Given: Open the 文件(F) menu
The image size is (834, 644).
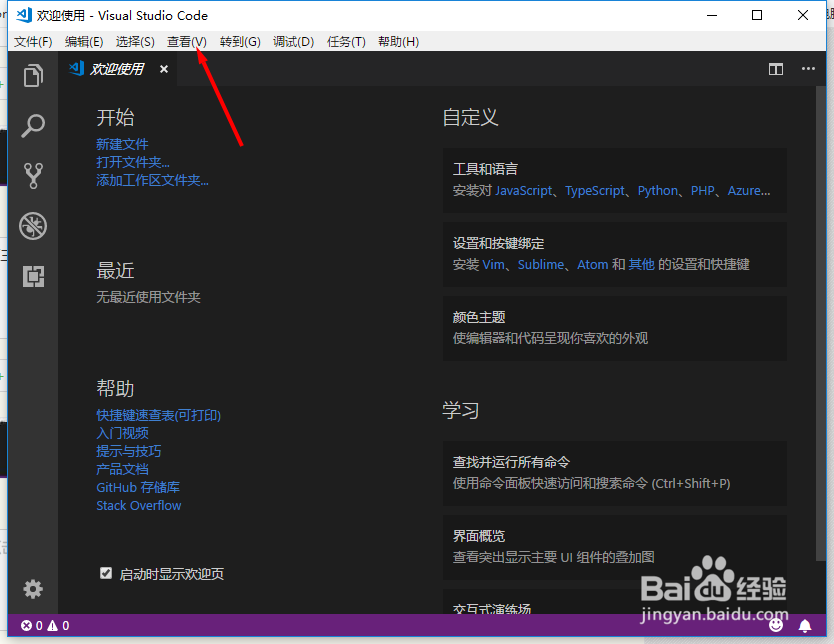Looking at the screenshot, I should click(x=33, y=41).
